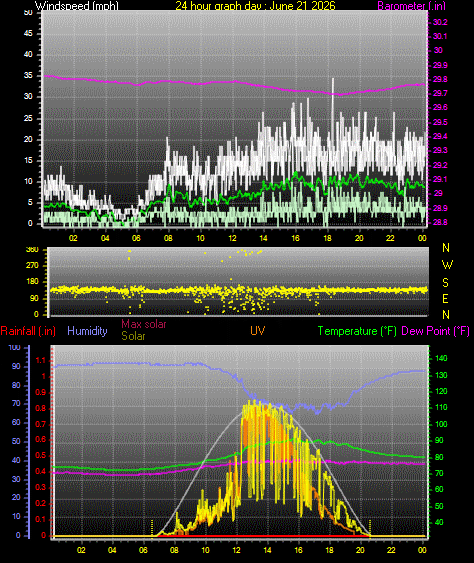Click the "29.1" barometer axis value
Image resolution: width=474 pixels, height=563 pixels.
pyautogui.click(x=440, y=179)
